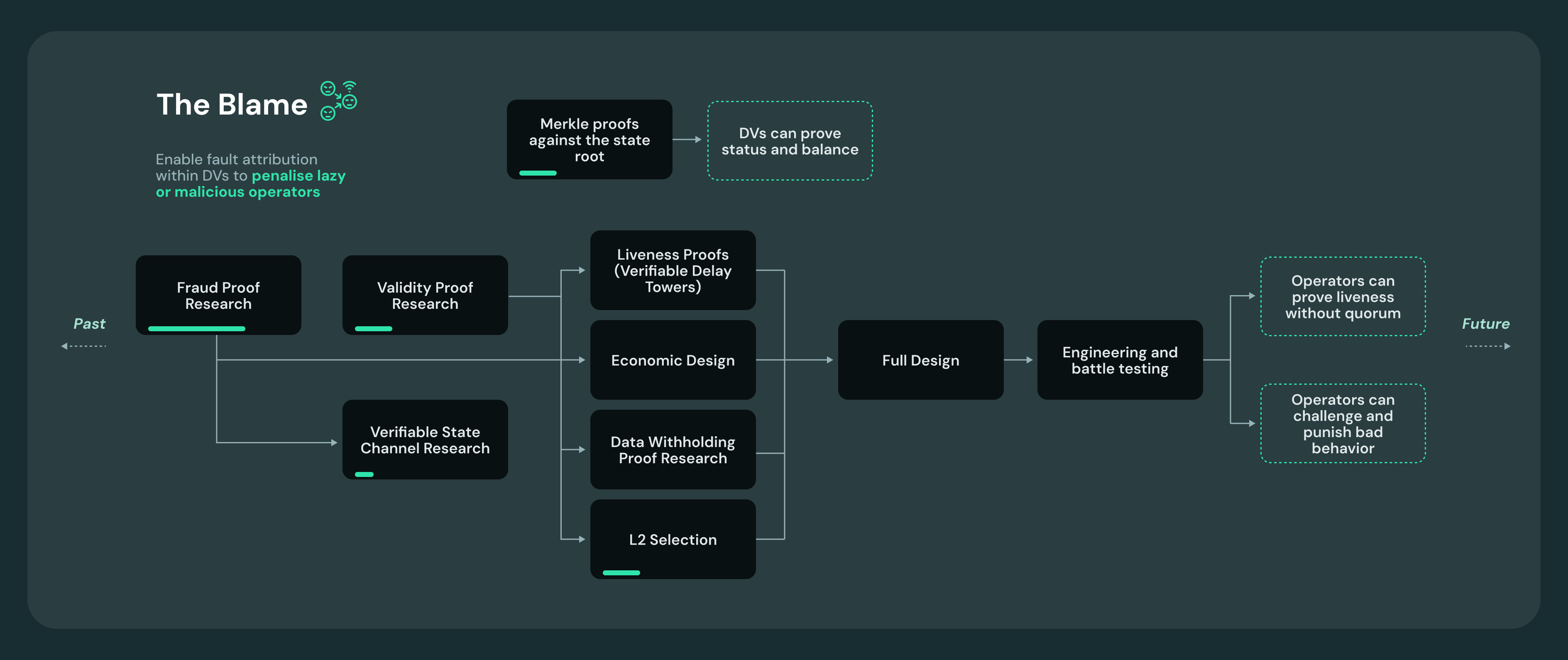Click arrow from Full Design to Engineering
This screenshot has width=1568, height=660.
point(1019,360)
